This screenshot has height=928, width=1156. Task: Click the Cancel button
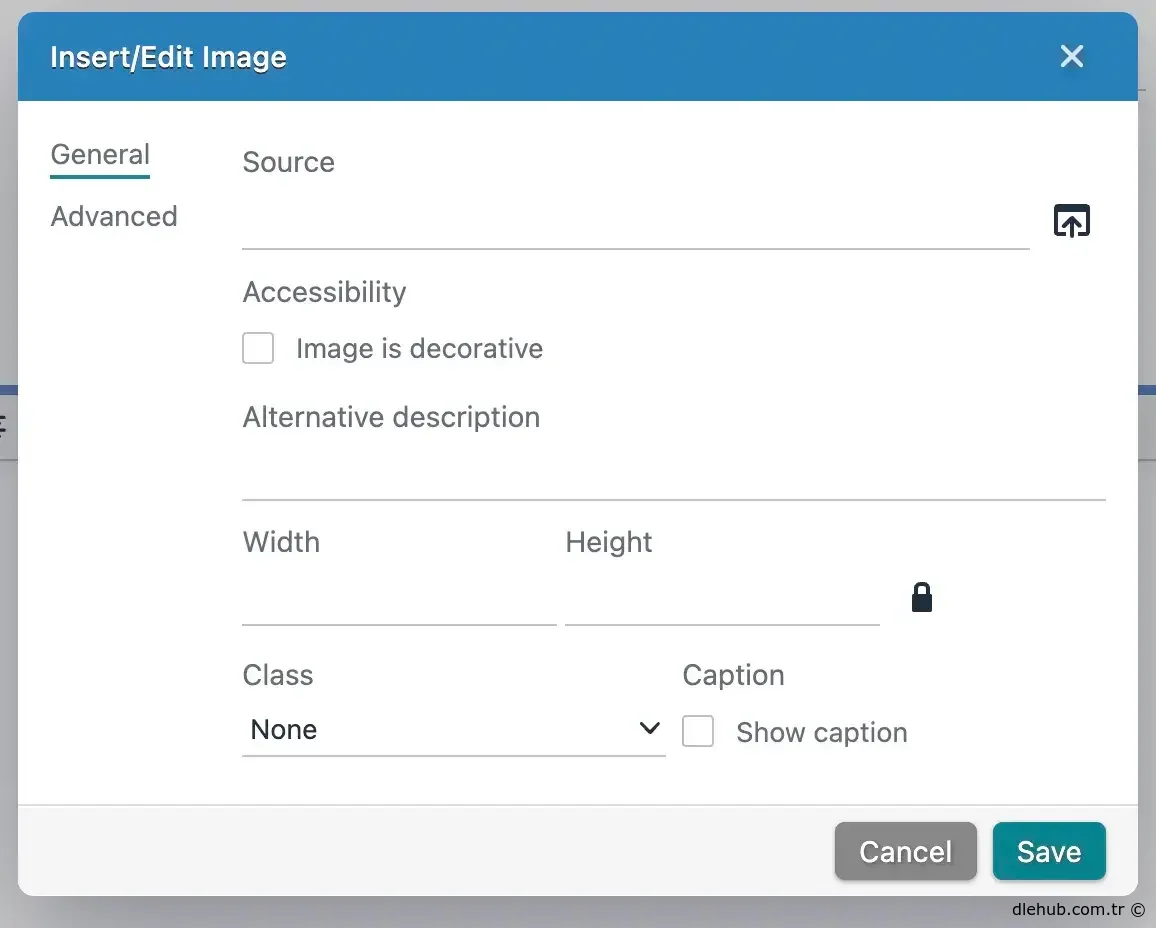905,851
